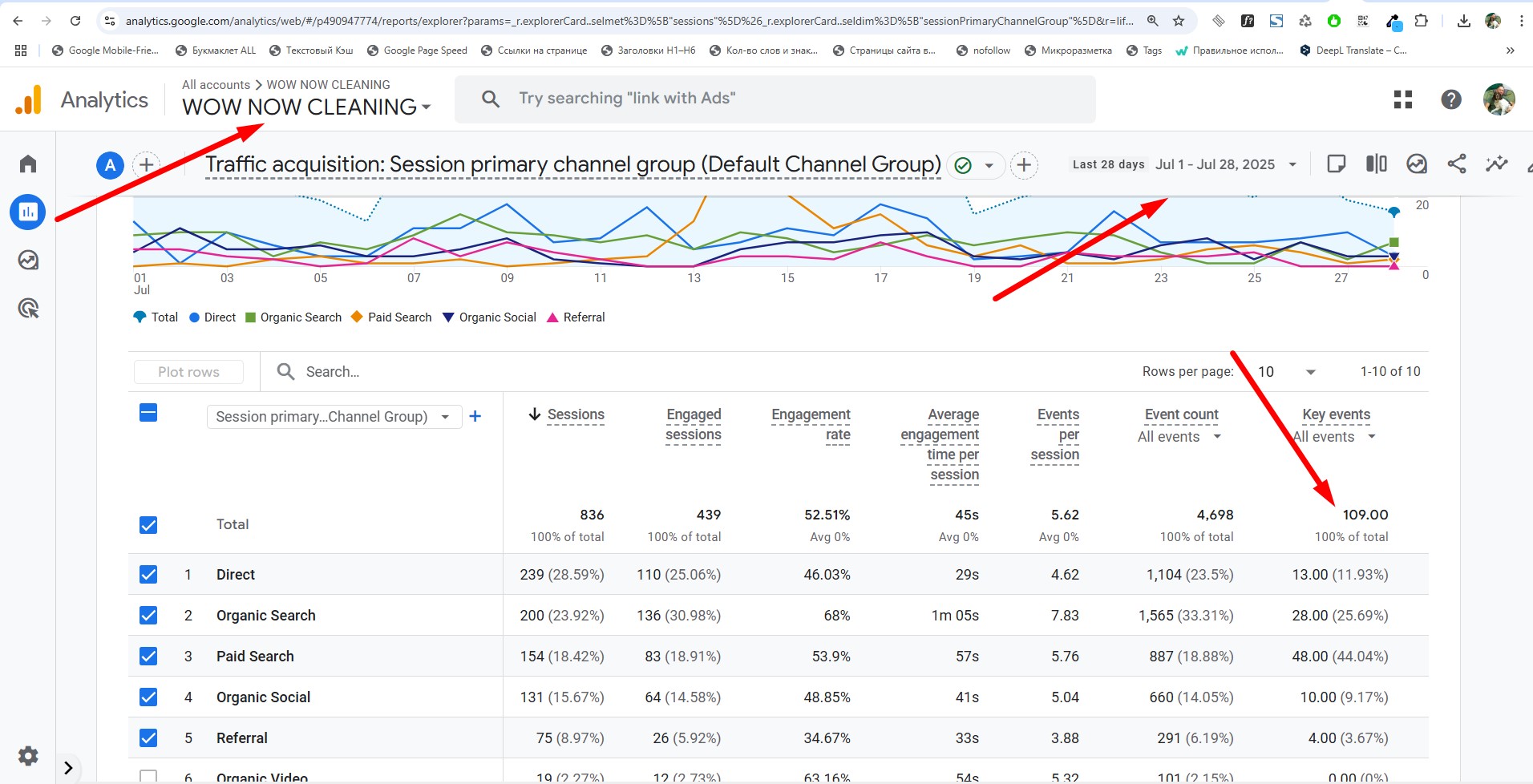This screenshot has width=1533, height=784.
Task: Uncheck the Paid Search row checkbox
Action: click(148, 656)
